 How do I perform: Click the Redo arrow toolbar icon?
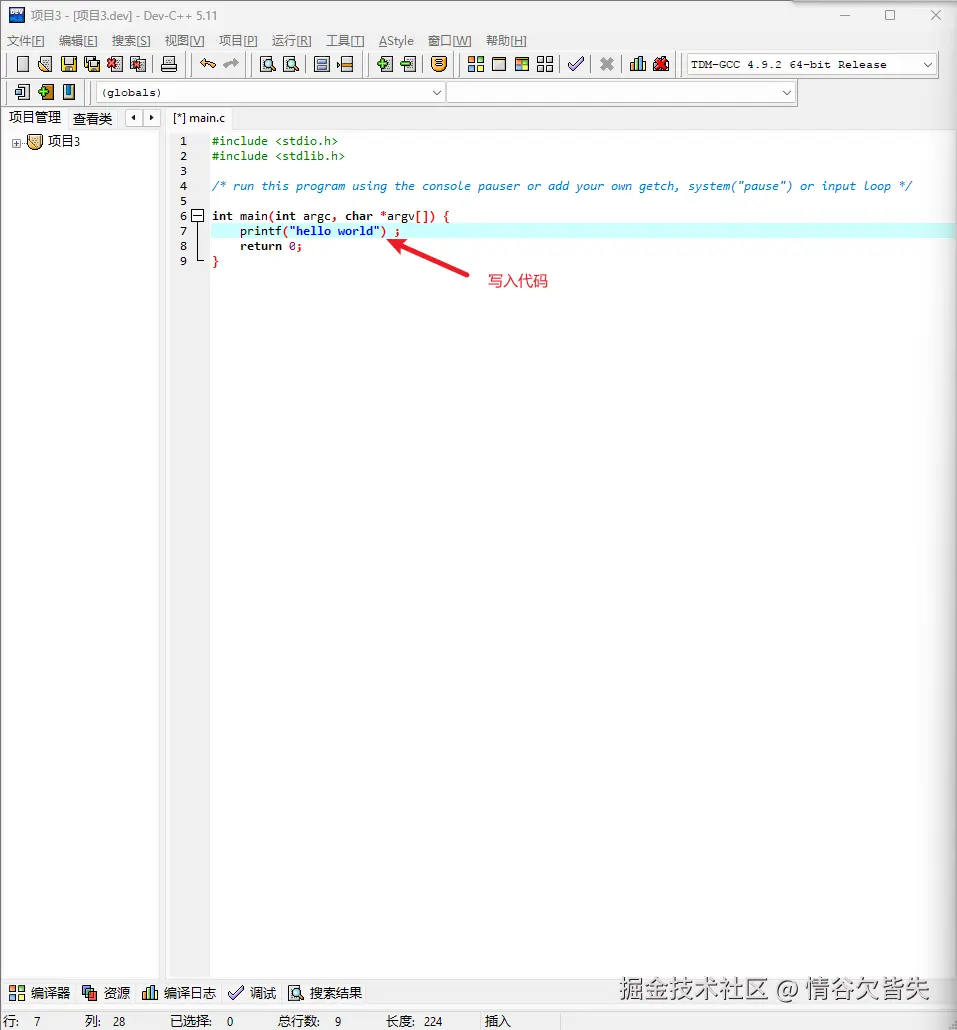[x=231, y=64]
